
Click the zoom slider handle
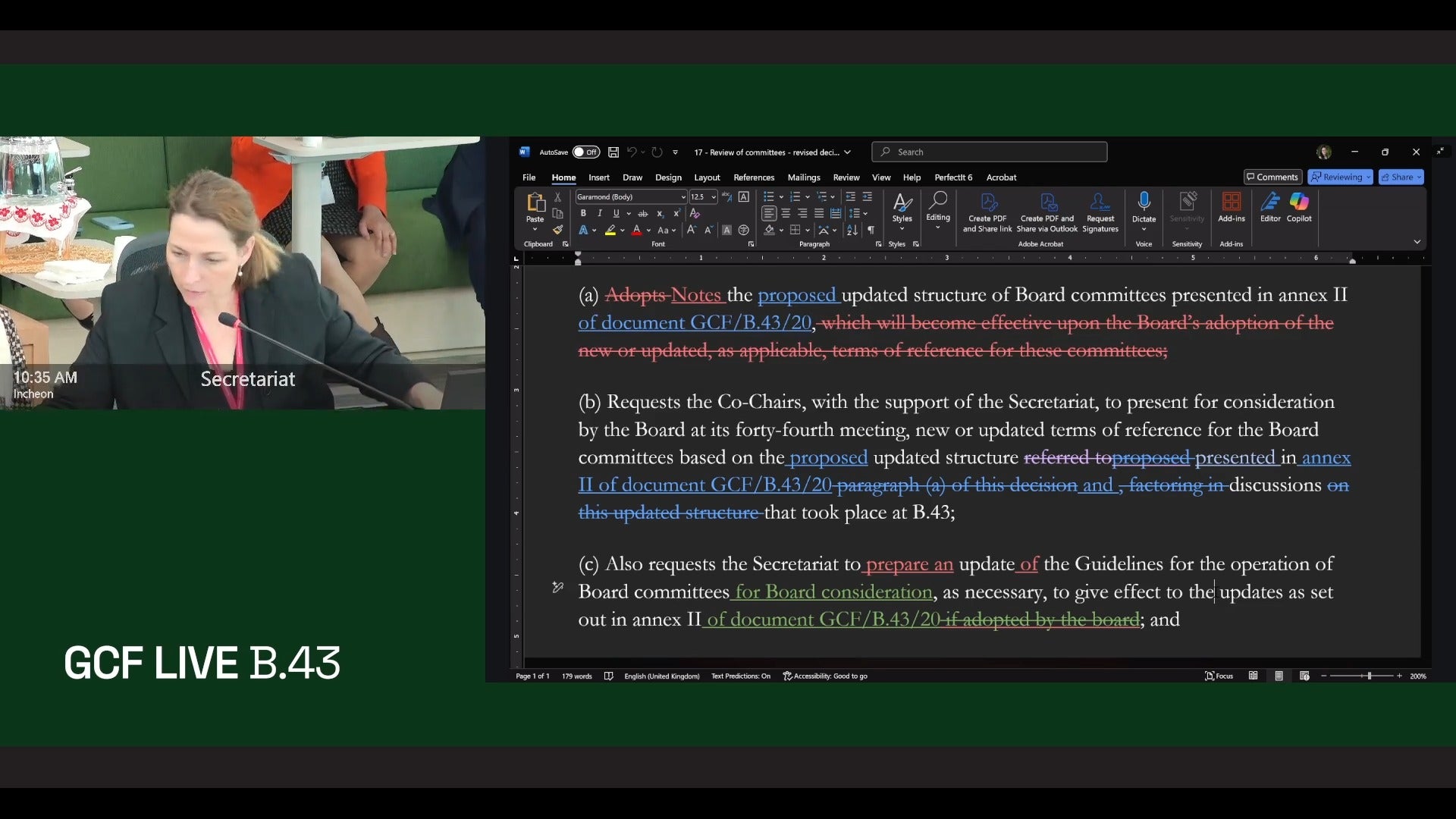1369,676
